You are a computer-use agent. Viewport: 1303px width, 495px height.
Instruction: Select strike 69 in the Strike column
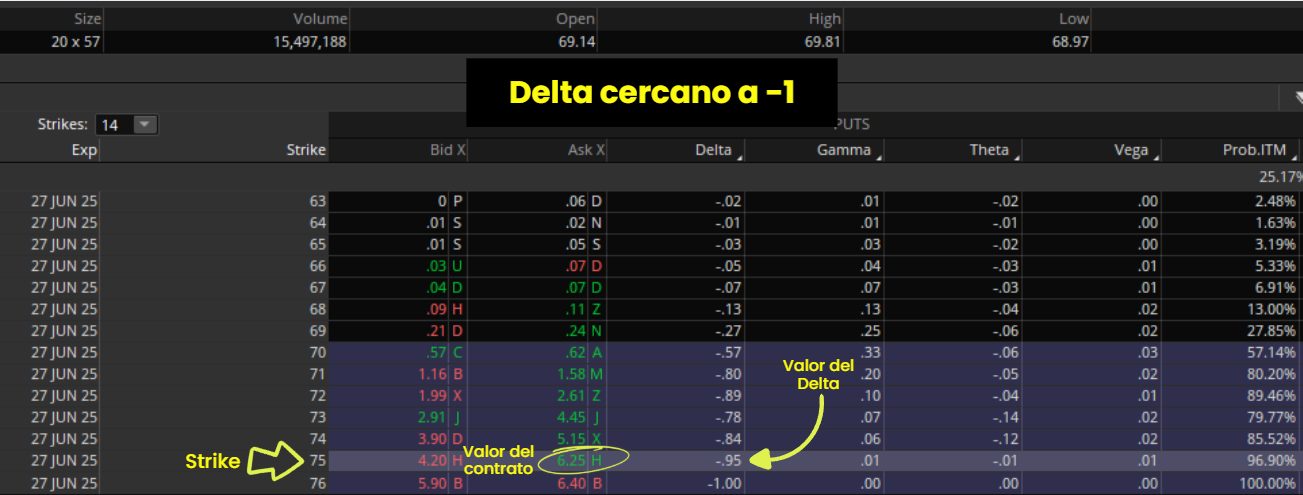[317, 330]
